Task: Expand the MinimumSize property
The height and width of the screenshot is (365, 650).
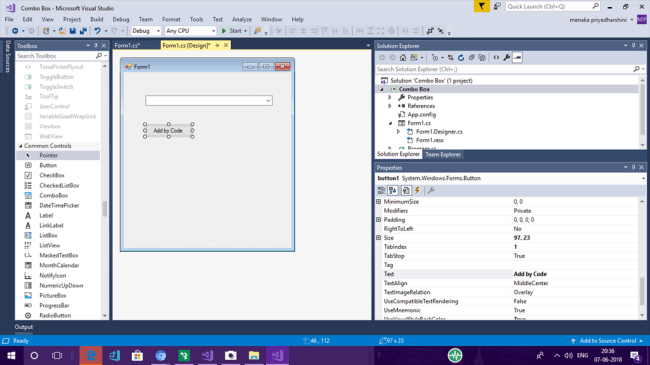Action: tap(378, 202)
